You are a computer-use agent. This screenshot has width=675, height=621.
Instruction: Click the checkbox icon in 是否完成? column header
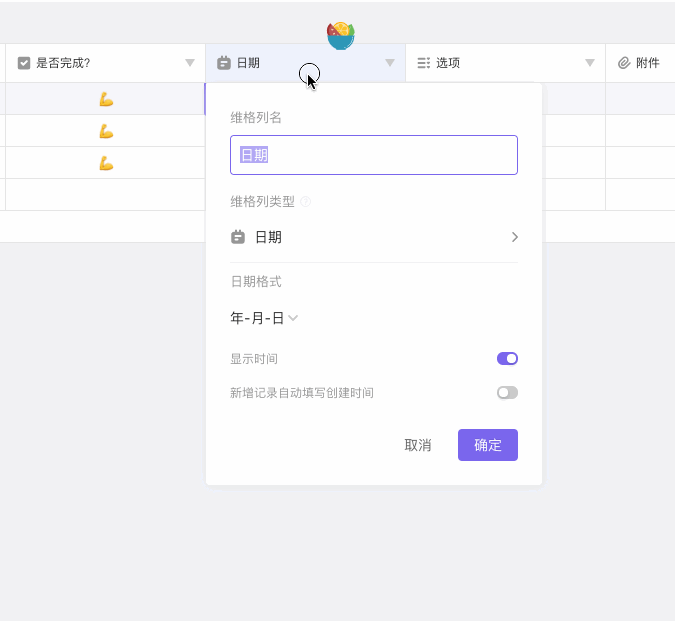click(x=24, y=63)
